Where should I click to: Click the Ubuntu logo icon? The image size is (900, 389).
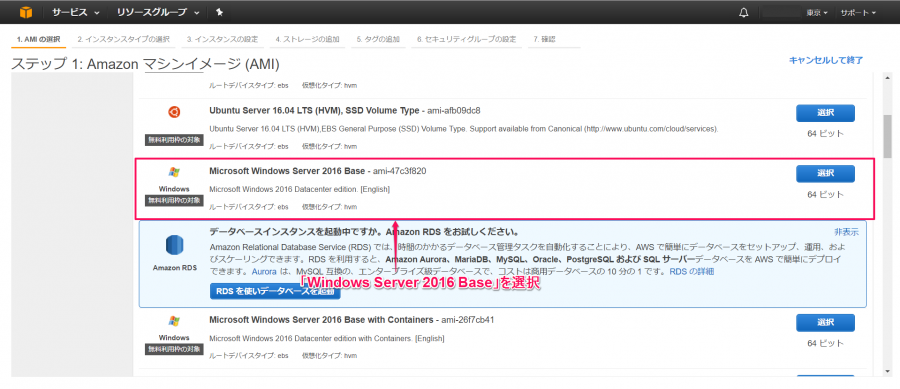(174, 112)
